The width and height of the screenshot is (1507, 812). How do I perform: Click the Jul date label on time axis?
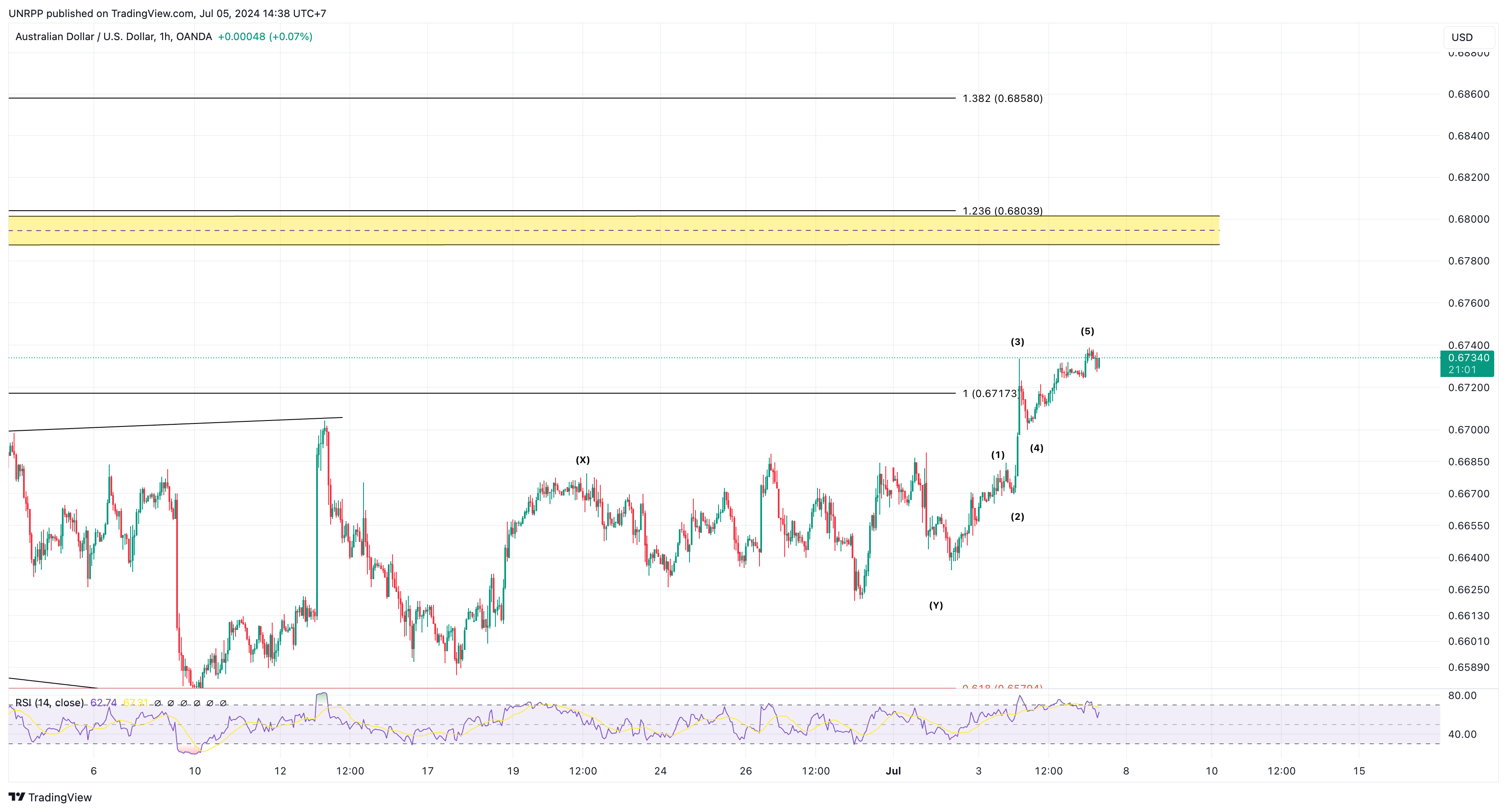[x=893, y=771]
